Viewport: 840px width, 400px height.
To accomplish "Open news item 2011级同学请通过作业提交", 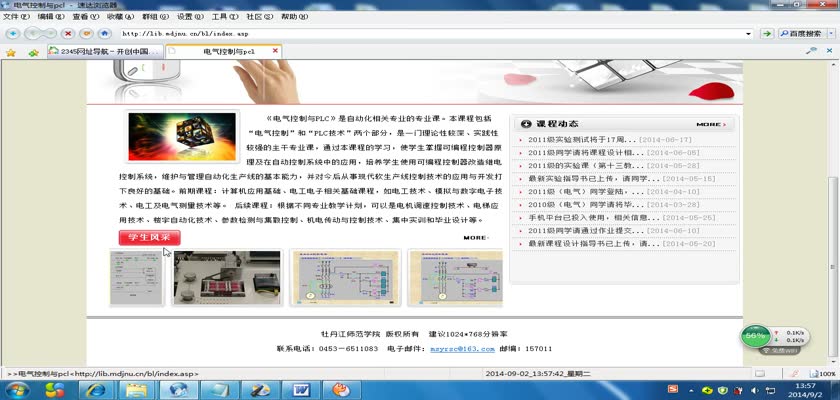I will (586, 230).
